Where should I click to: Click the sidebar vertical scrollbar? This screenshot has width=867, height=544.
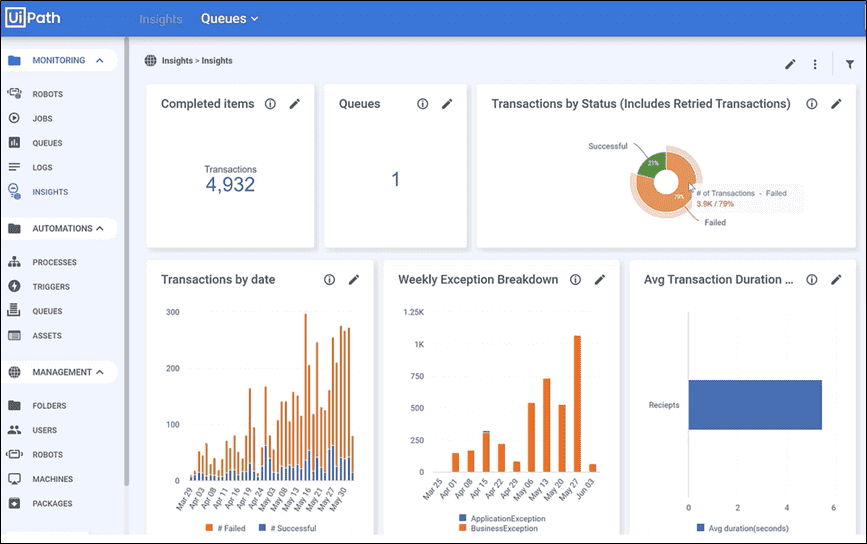point(126,261)
